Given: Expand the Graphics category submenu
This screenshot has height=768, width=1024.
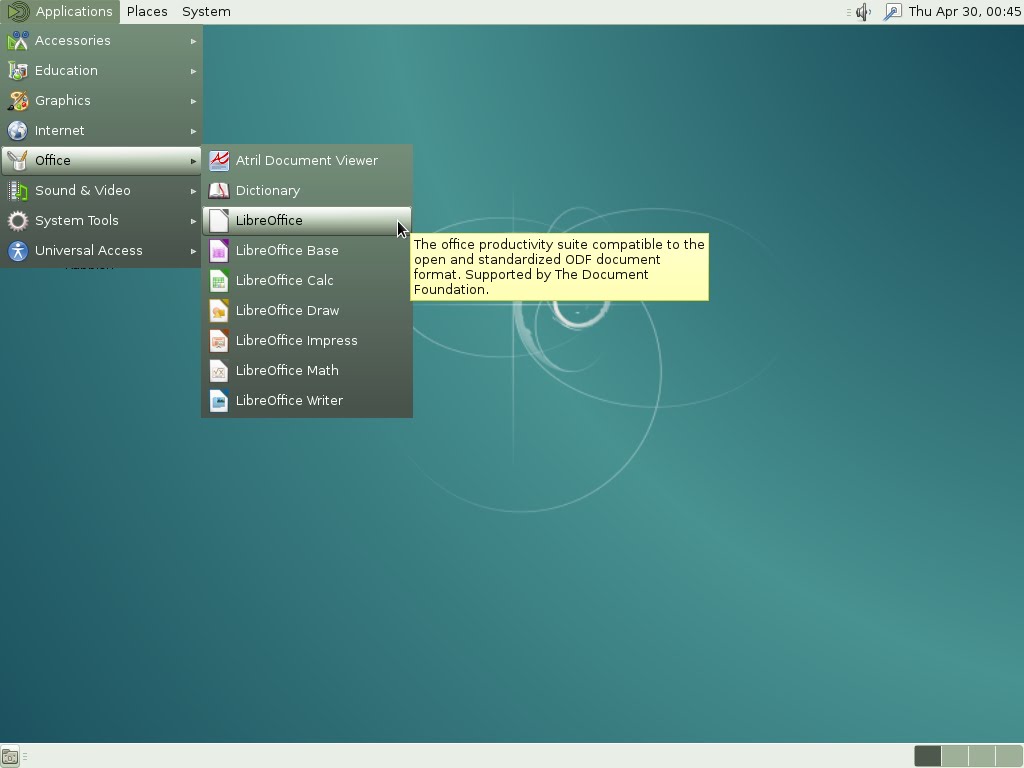Looking at the screenshot, I should point(101,101).
